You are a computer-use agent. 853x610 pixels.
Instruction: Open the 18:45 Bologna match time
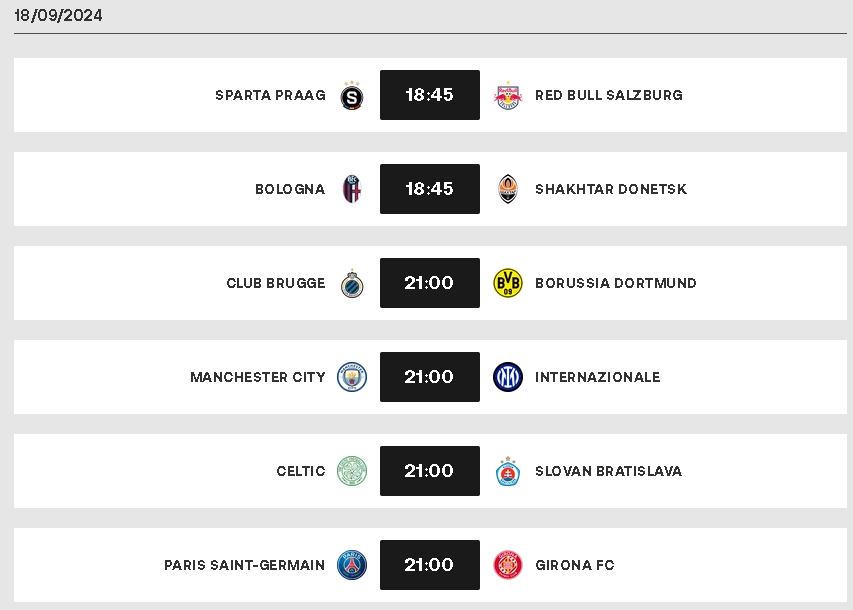click(430, 189)
